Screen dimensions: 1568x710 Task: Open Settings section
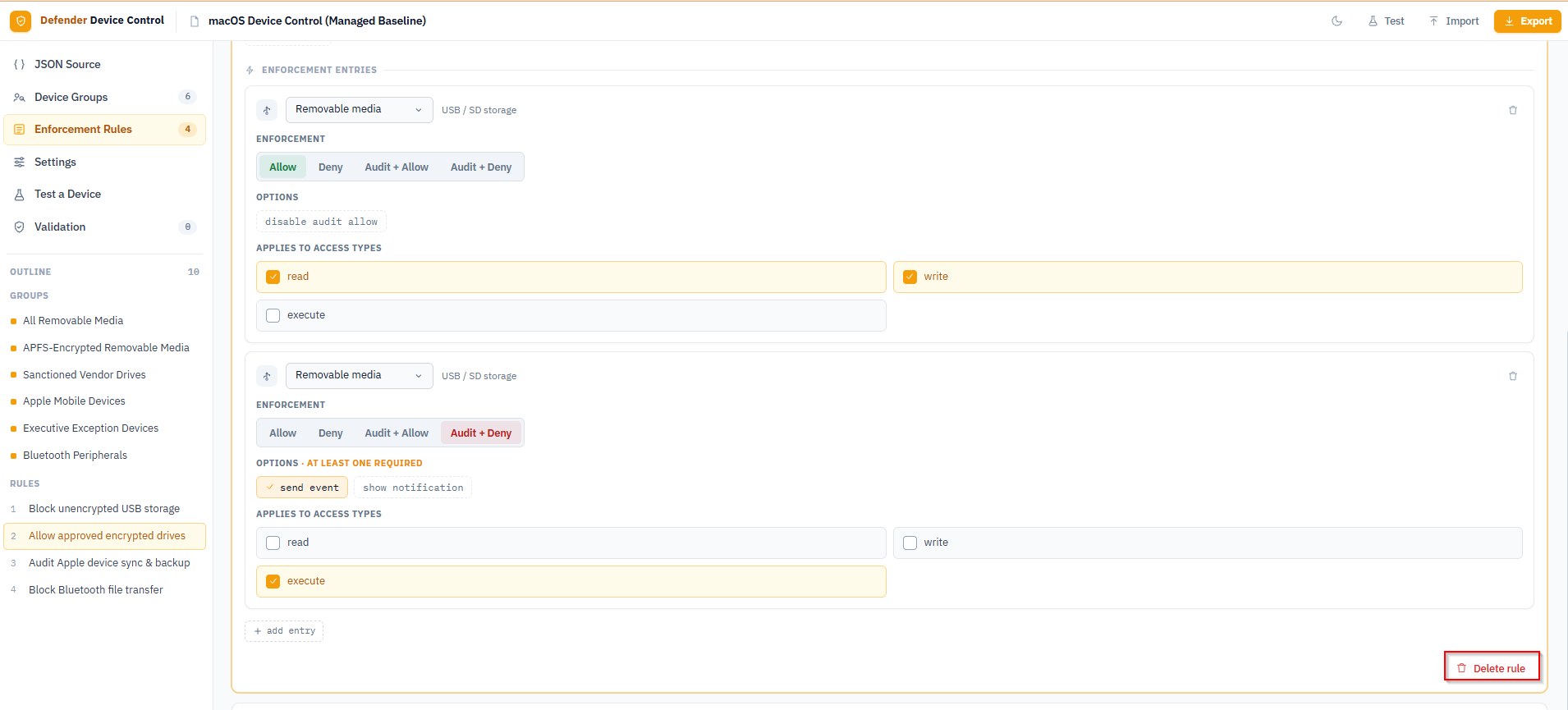click(x=105, y=162)
